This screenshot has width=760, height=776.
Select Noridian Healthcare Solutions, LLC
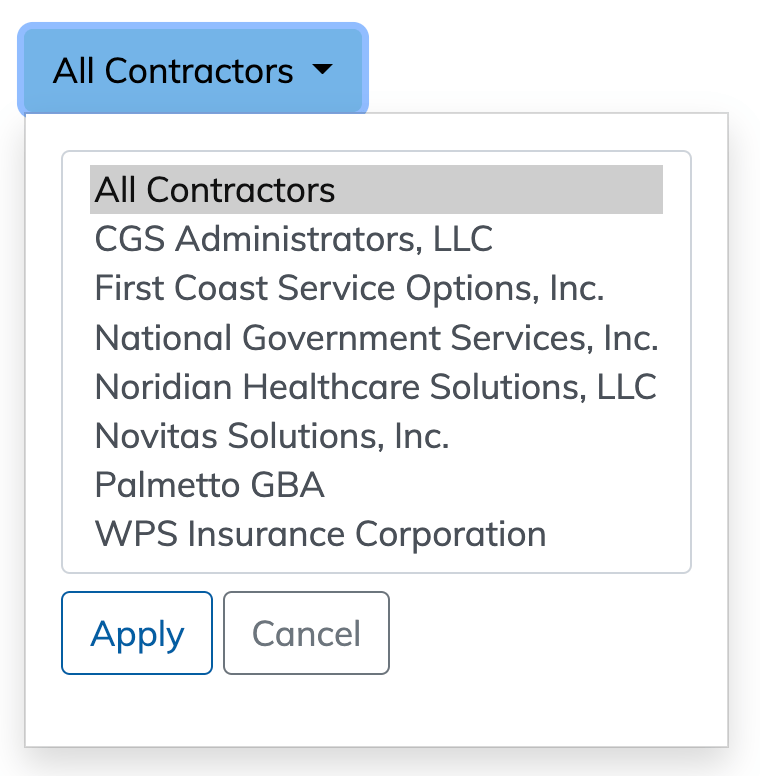pos(376,386)
